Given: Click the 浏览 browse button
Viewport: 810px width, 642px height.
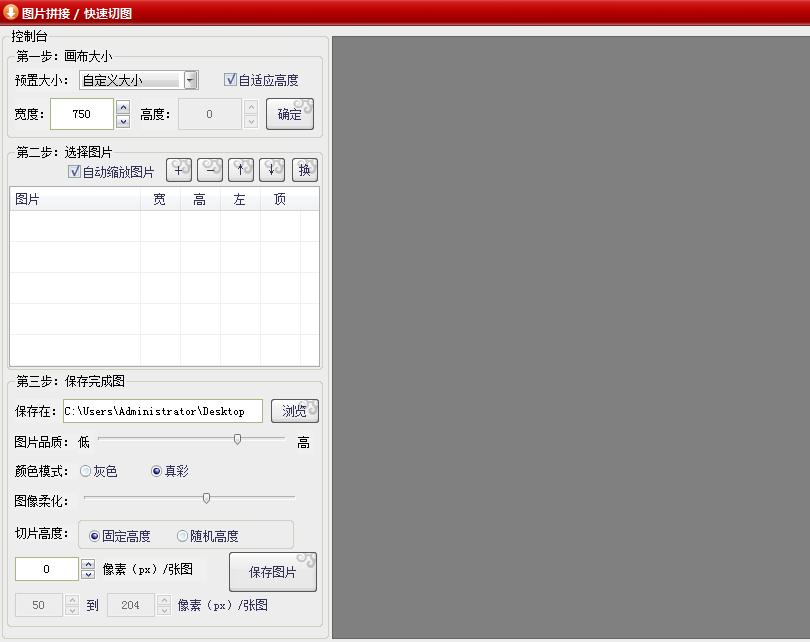Looking at the screenshot, I should click(x=294, y=411).
